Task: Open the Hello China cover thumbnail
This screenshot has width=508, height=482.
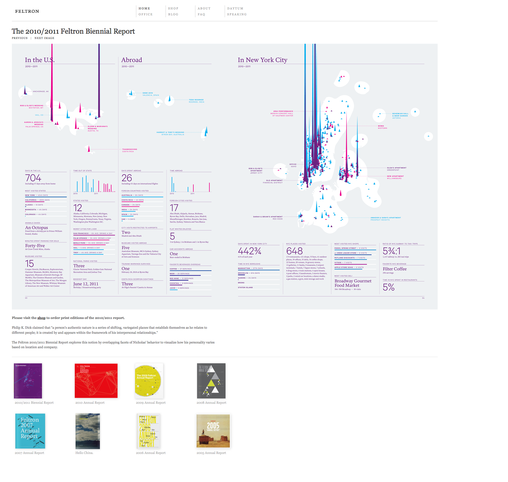Action: tap(88, 431)
